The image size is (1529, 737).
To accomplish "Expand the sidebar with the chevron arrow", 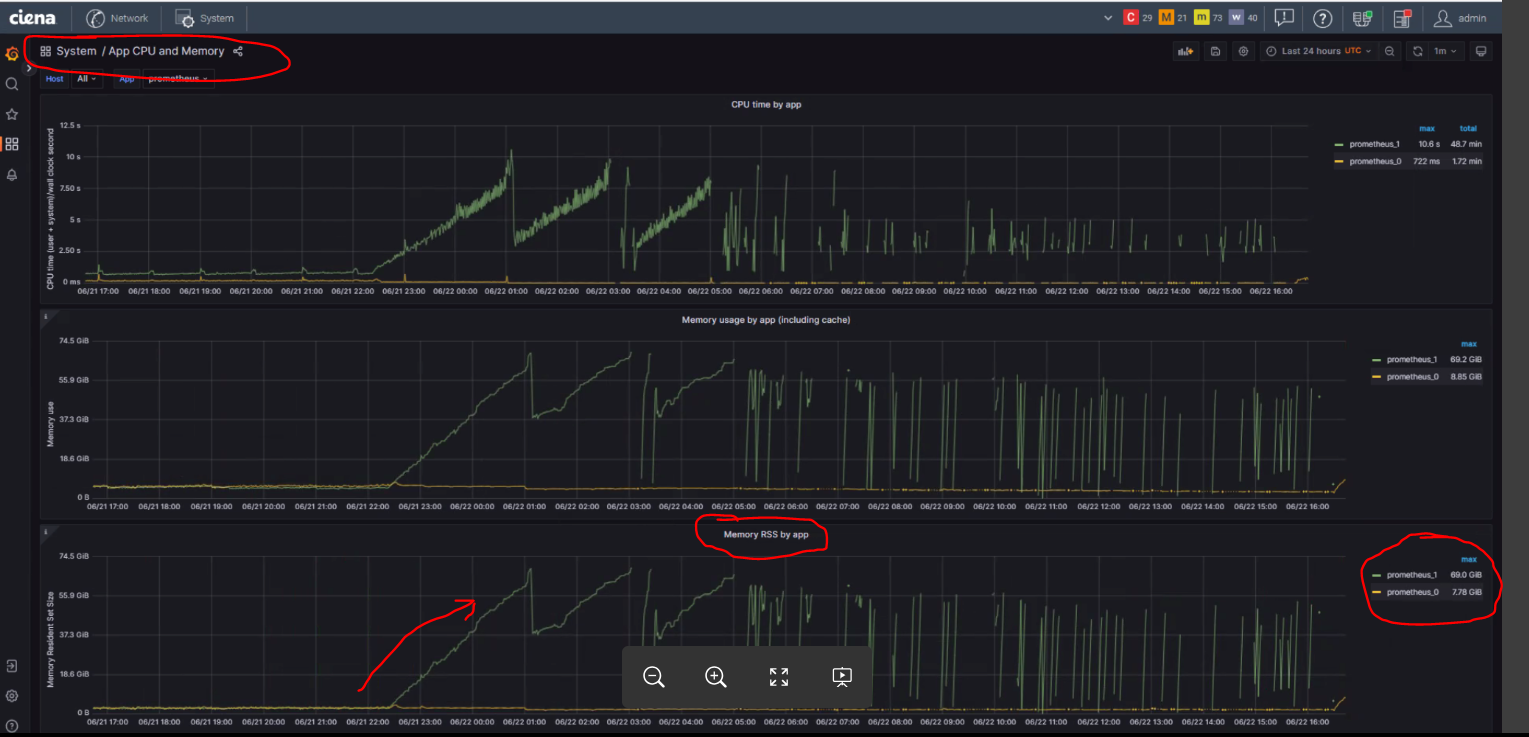I will 29,68.
